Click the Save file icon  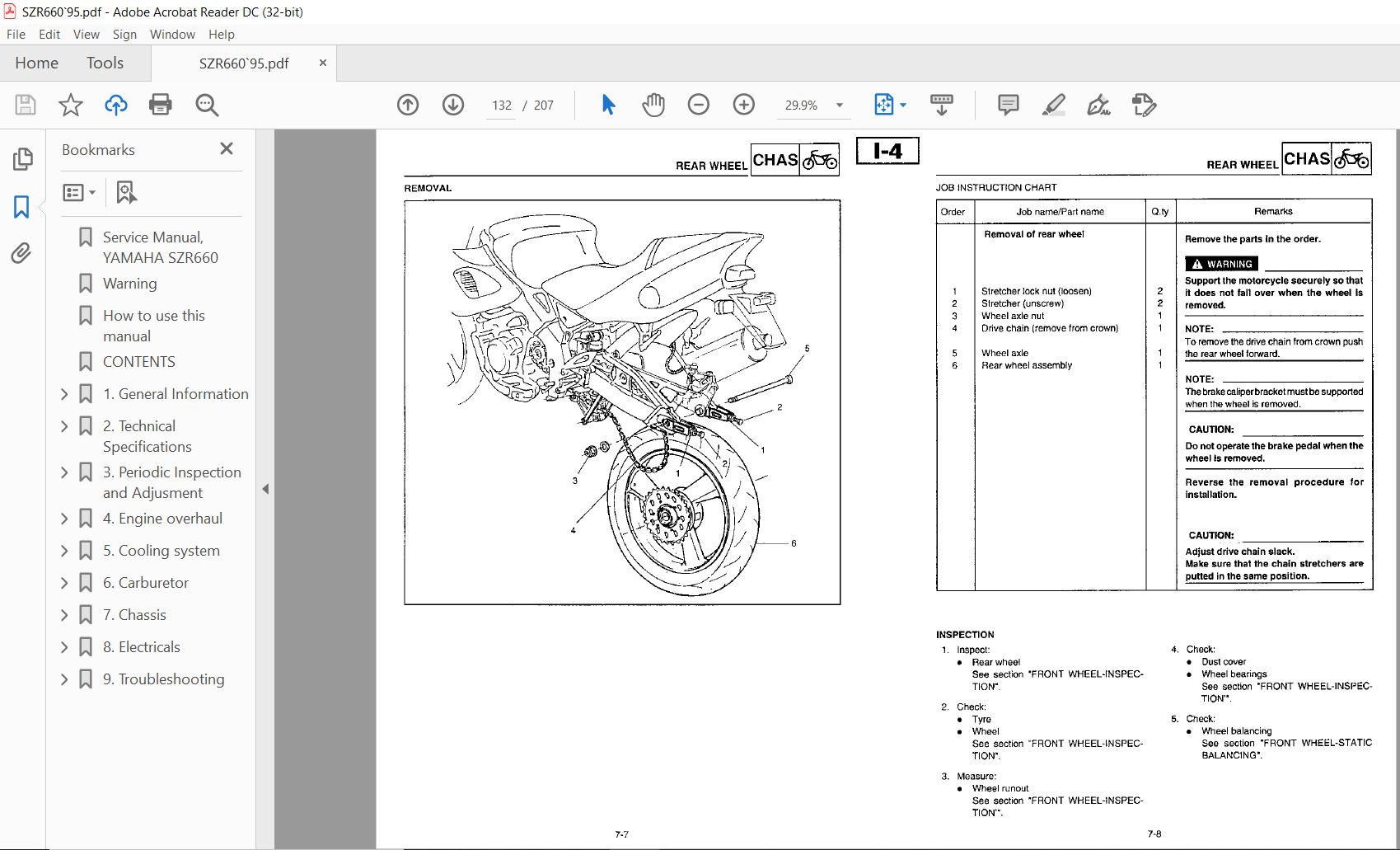pos(26,105)
